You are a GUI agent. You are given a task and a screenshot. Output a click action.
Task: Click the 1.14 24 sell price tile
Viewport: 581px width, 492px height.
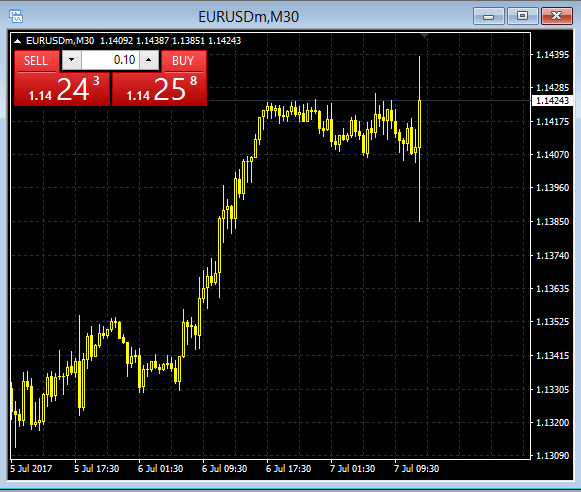click(62, 89)
